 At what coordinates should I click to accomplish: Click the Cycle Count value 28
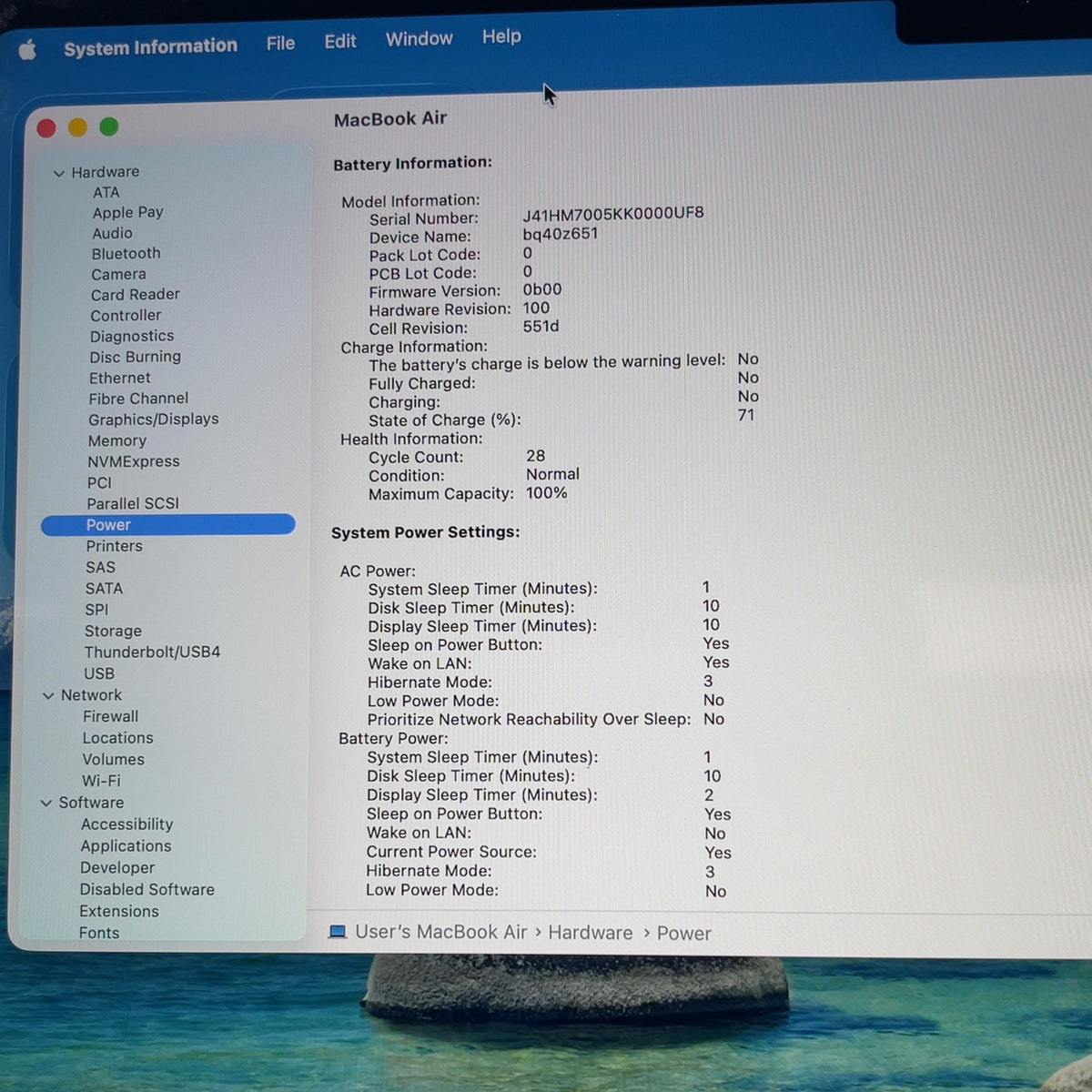tap(535, 456)
